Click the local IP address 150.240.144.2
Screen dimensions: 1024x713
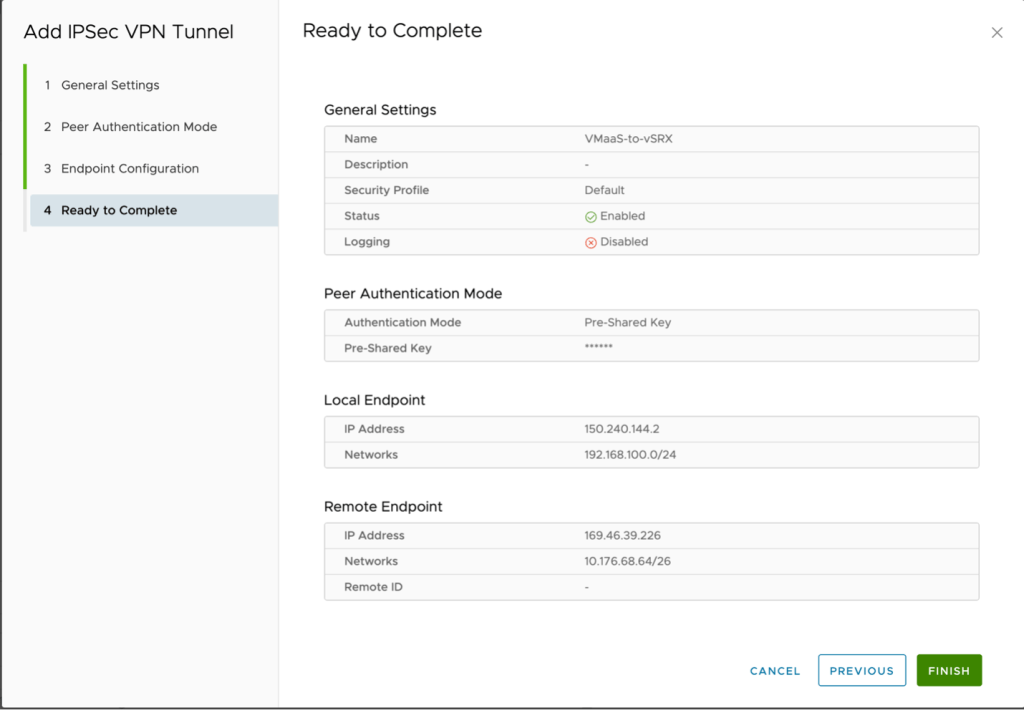(x=621, y=429)
